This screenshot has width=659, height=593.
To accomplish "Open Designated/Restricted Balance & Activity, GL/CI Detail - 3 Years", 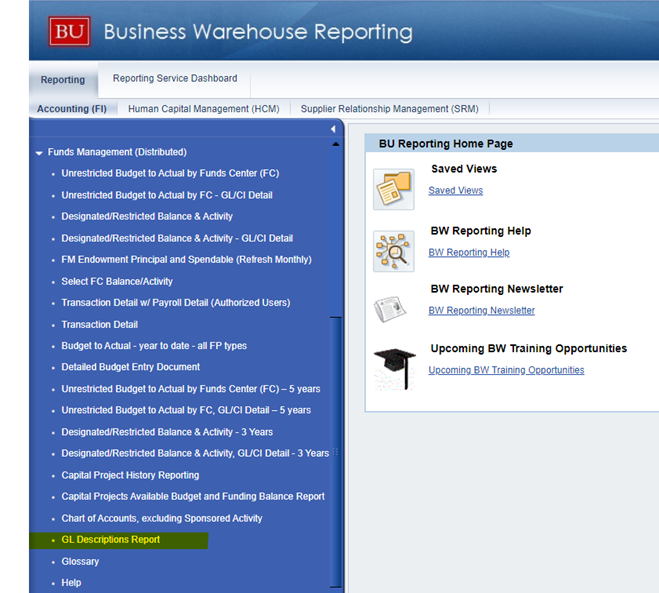I will tap(195, 453).
